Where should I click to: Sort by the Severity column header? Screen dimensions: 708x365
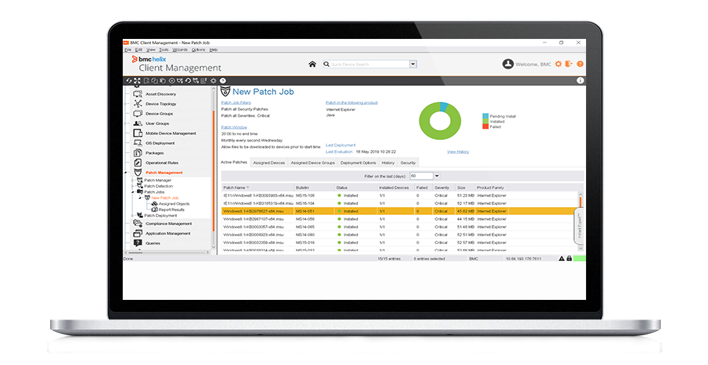[x=443, y=187]
